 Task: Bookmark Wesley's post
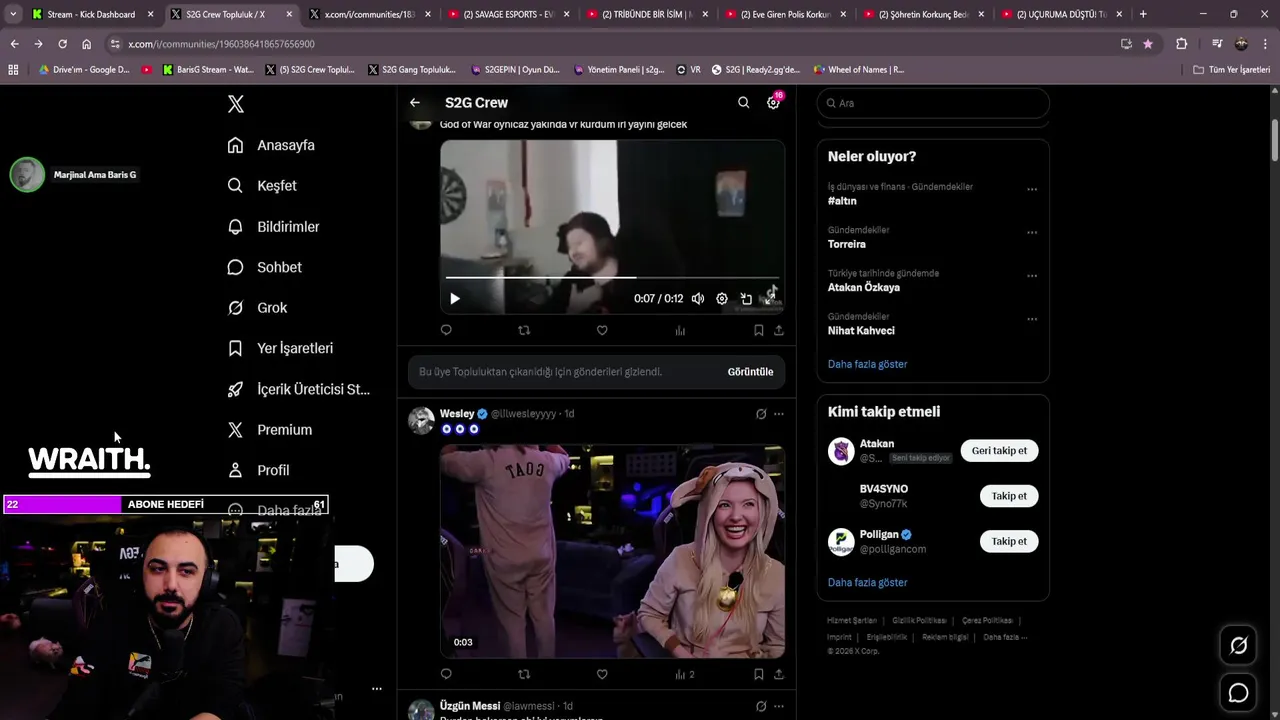[x=758, y=674]
